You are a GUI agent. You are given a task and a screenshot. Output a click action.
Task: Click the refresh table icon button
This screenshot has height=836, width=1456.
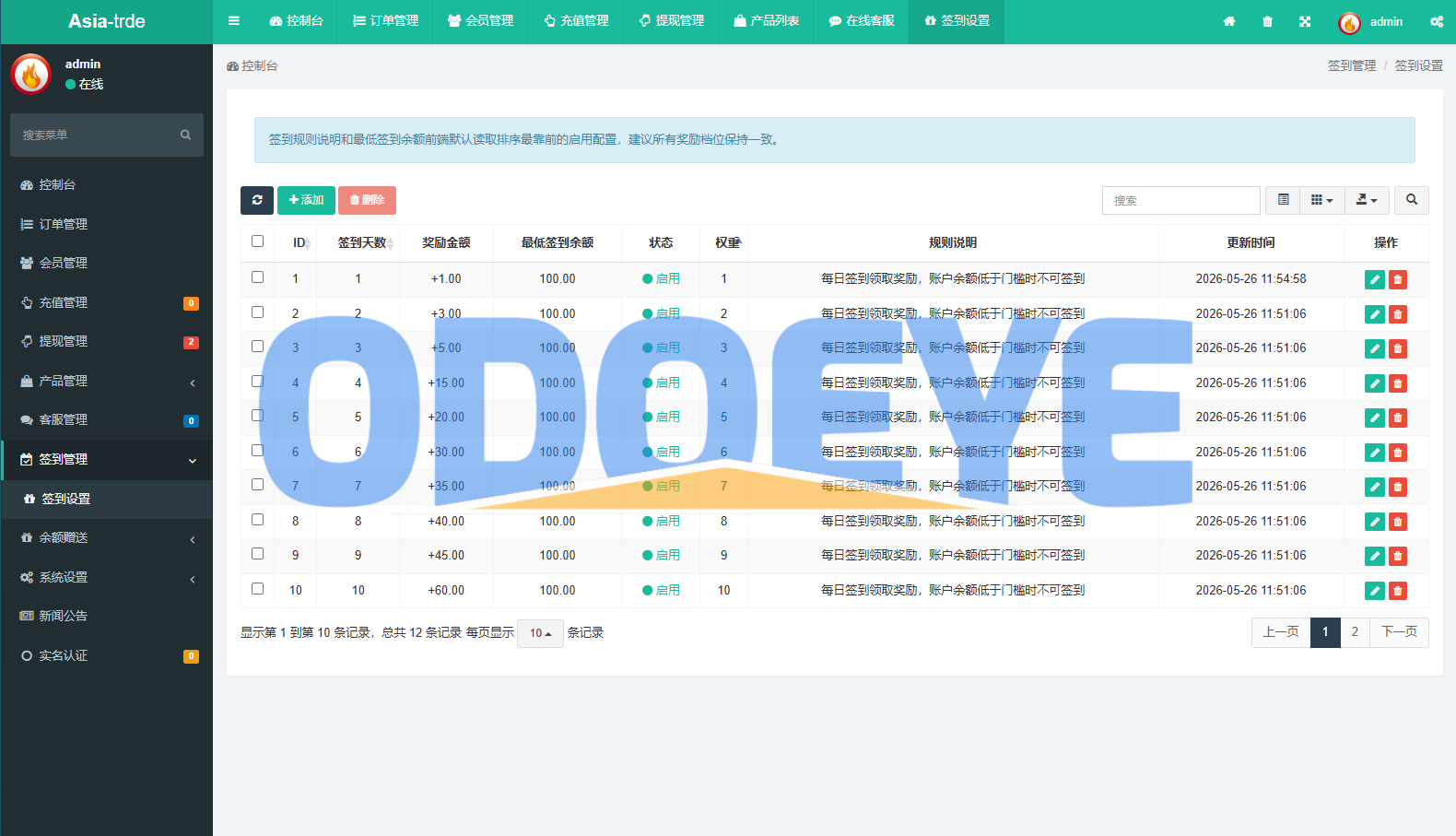point(256,200)
